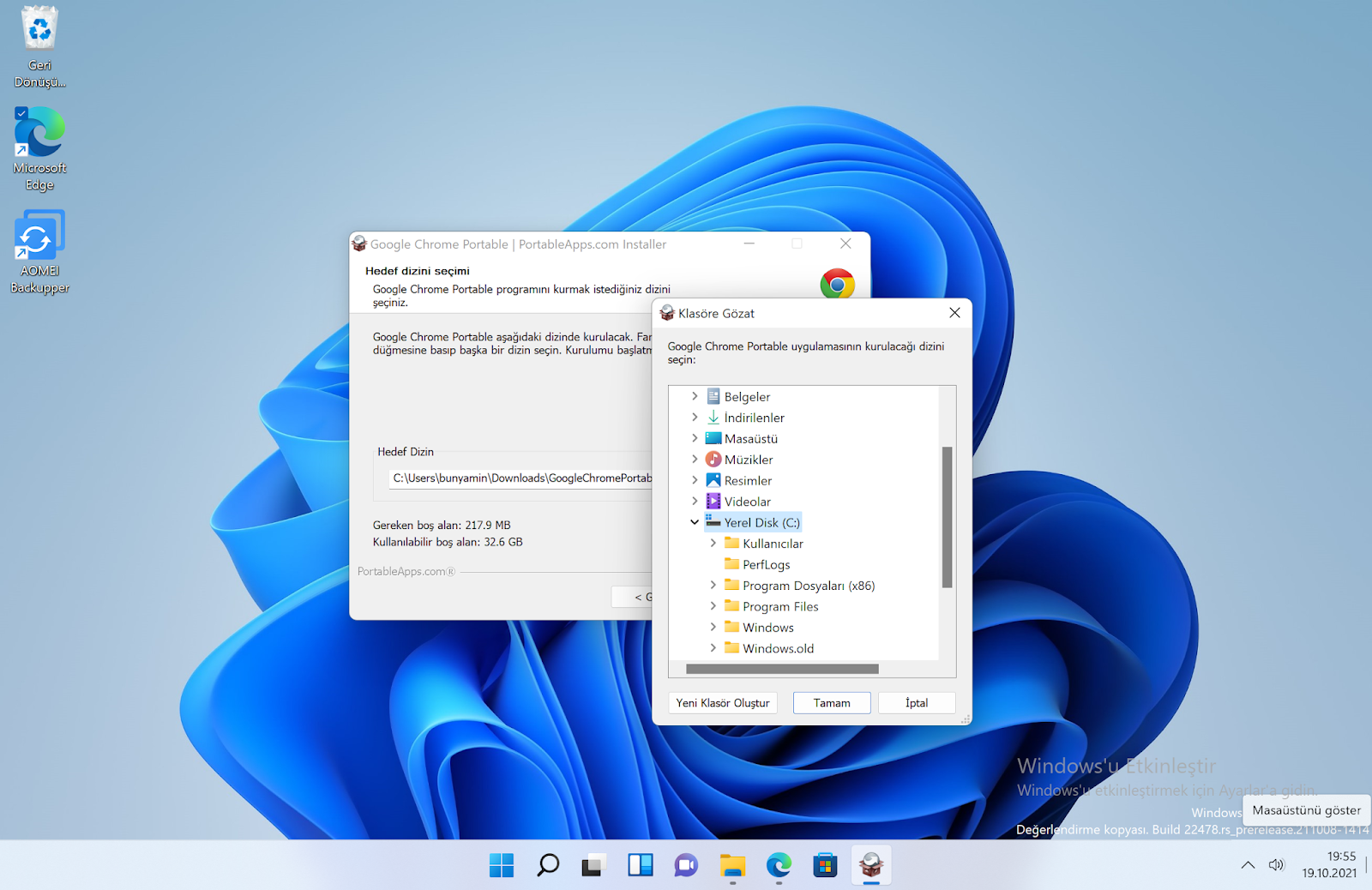Open Microsoft Store from taskbar
The height and width of the screenshot is (890, 1372).
825,865
